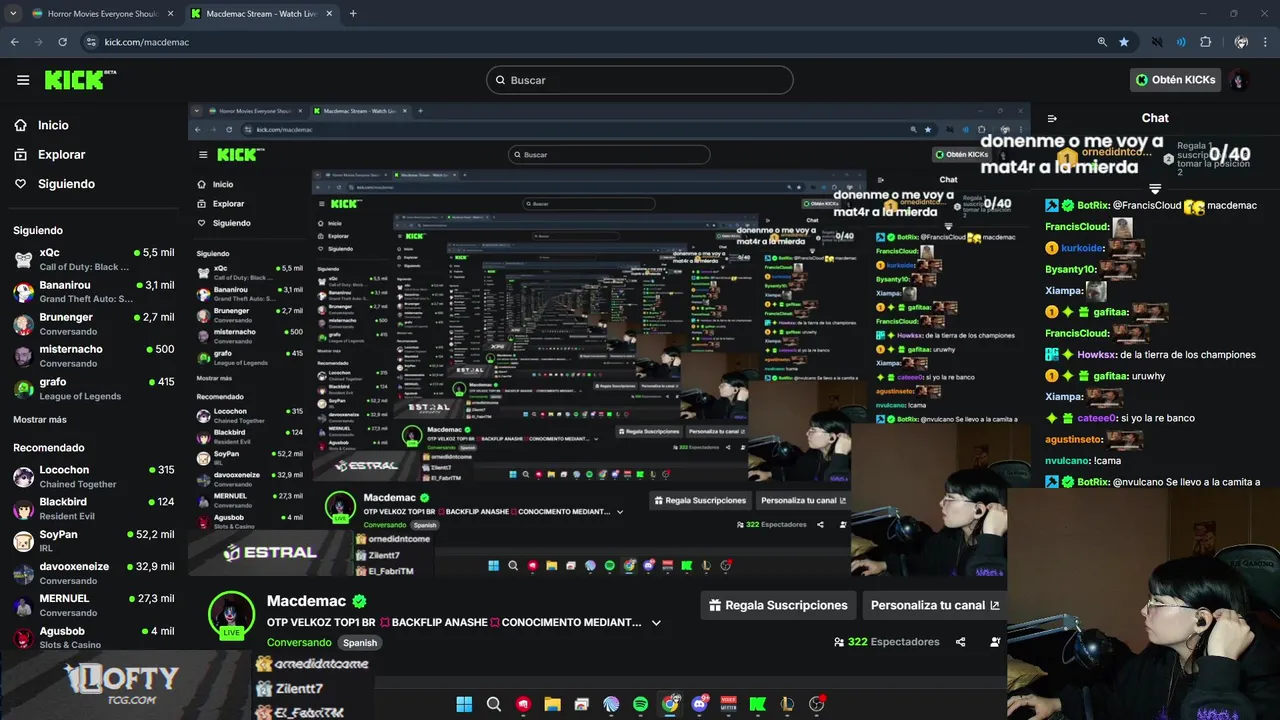The width and height of the screenshot is (1280, 720).
Task: Click the Obtén KICKs button
Action: [1176, 80]
